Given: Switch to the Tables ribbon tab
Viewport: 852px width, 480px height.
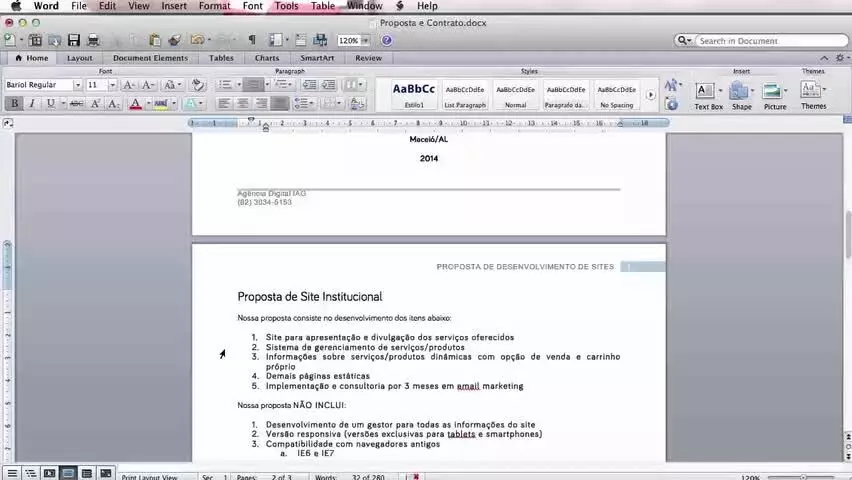Looking at the screenshot, I should (221, 58).
